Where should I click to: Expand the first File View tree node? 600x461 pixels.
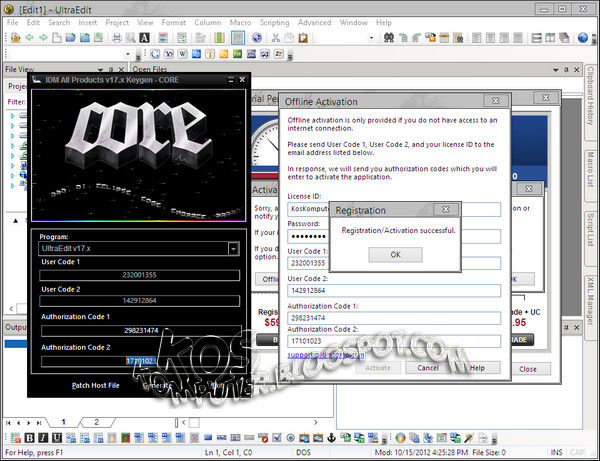click(x=12, y=115)
